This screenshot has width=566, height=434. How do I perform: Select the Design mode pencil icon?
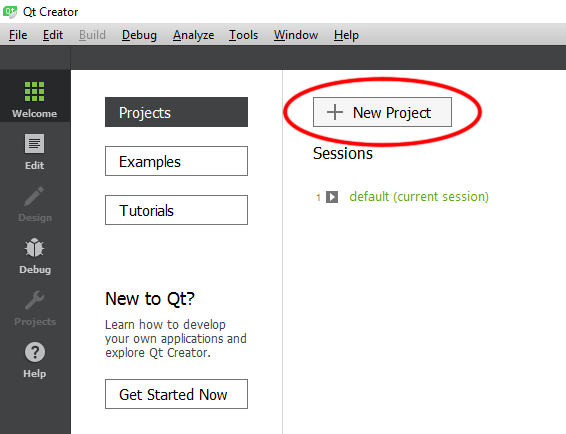(x=34, y=196)
